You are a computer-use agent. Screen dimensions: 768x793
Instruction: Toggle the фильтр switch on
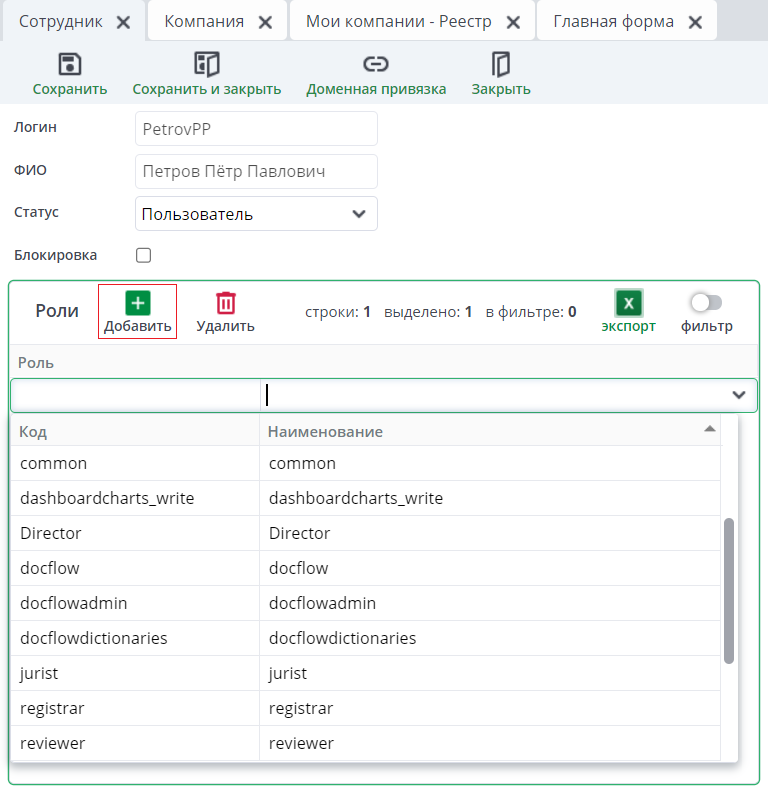(706, 302)
